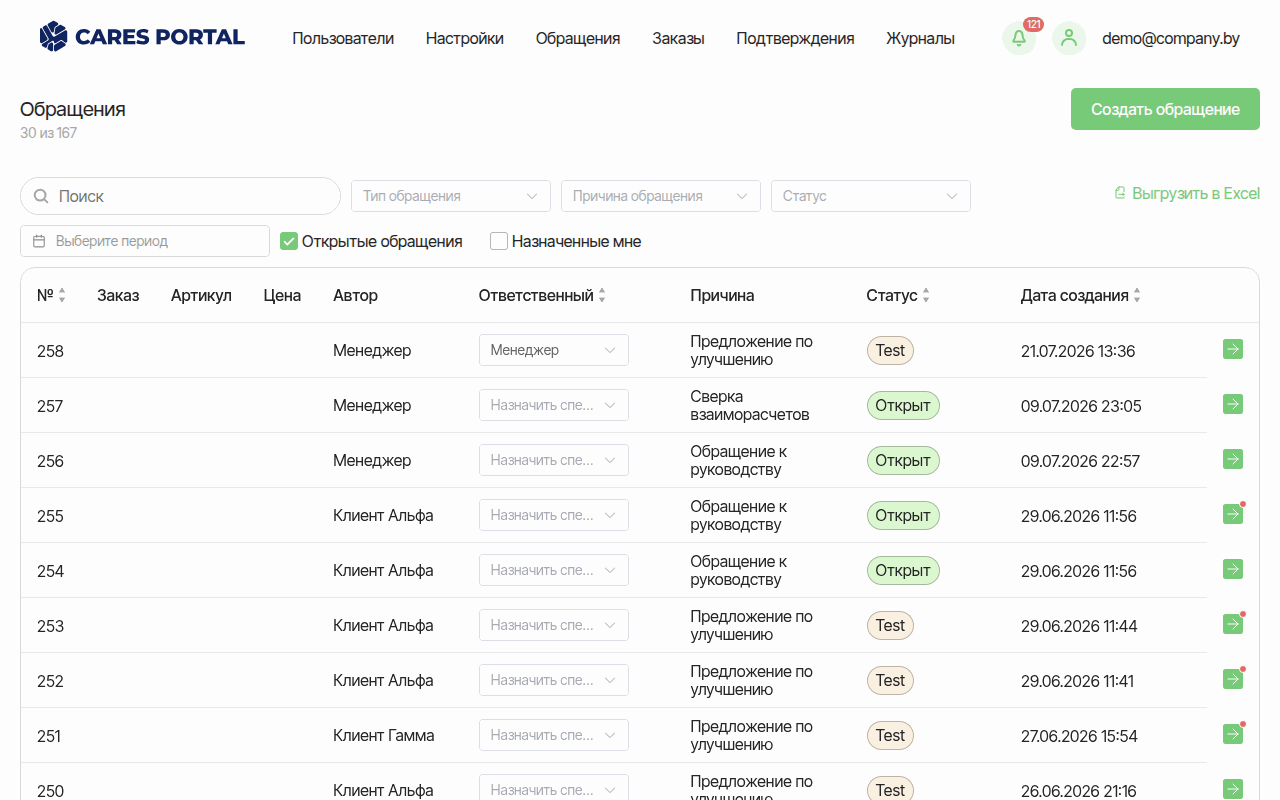Navigate to Заказы in the top menu
1280x800 pixels.
(678, 39)
